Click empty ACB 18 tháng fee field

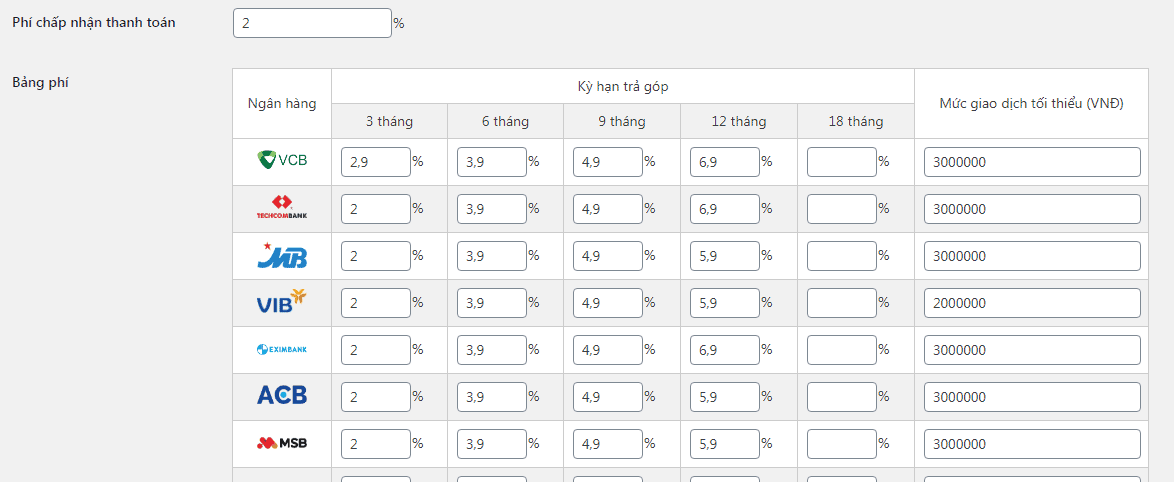(x=842, y=397)
